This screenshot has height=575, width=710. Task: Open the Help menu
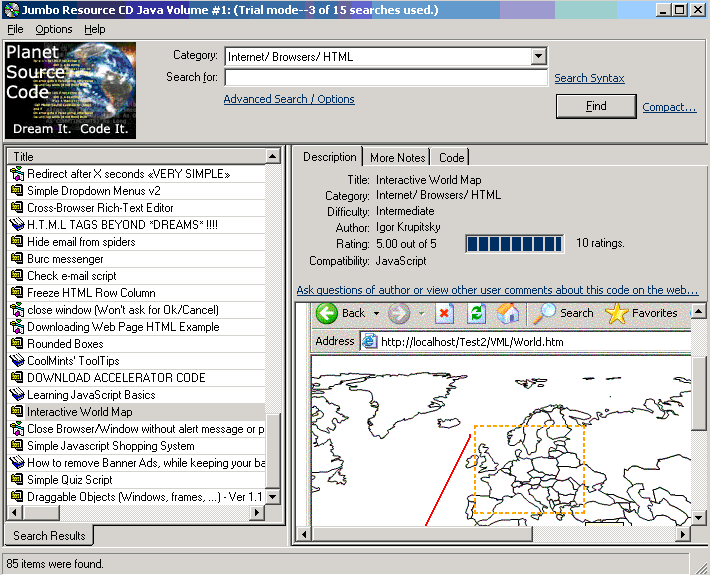[x=95, y=29]
